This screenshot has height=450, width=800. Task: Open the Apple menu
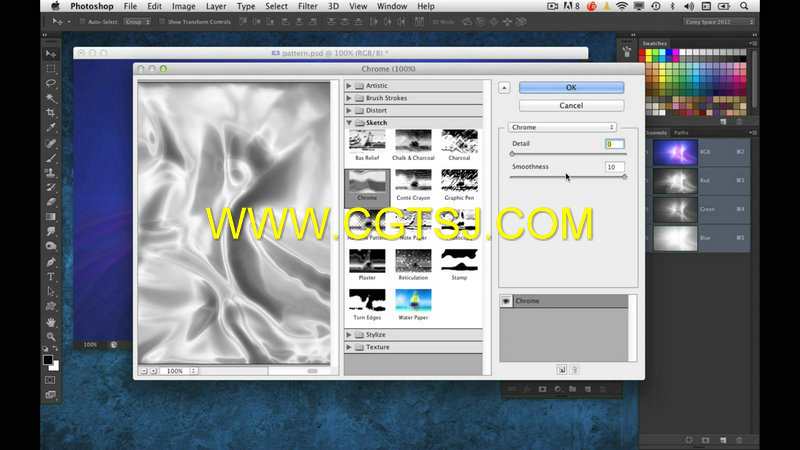click(55, 6)
